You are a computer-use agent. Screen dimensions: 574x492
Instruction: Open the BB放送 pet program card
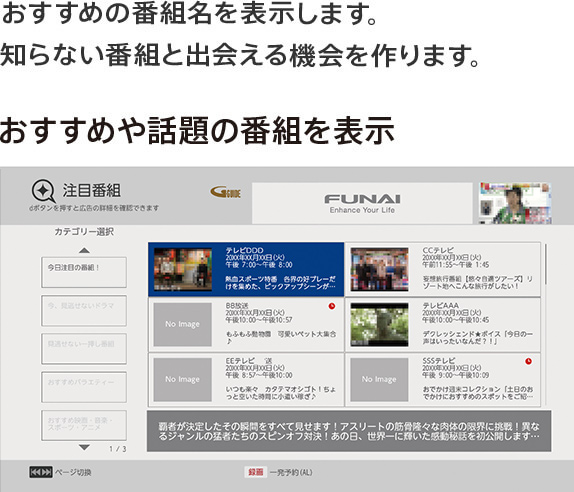(246, 325)
